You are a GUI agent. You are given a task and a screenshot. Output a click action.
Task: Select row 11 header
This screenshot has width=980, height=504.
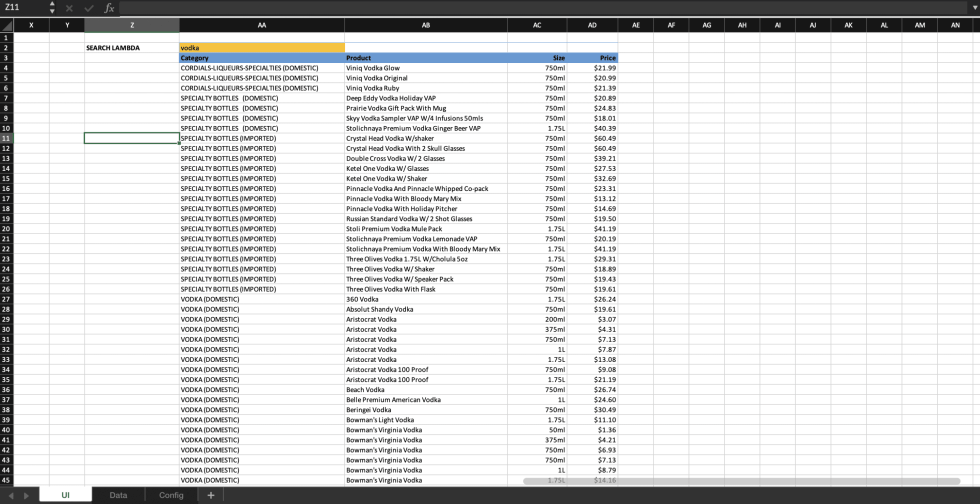coord(6,138)
